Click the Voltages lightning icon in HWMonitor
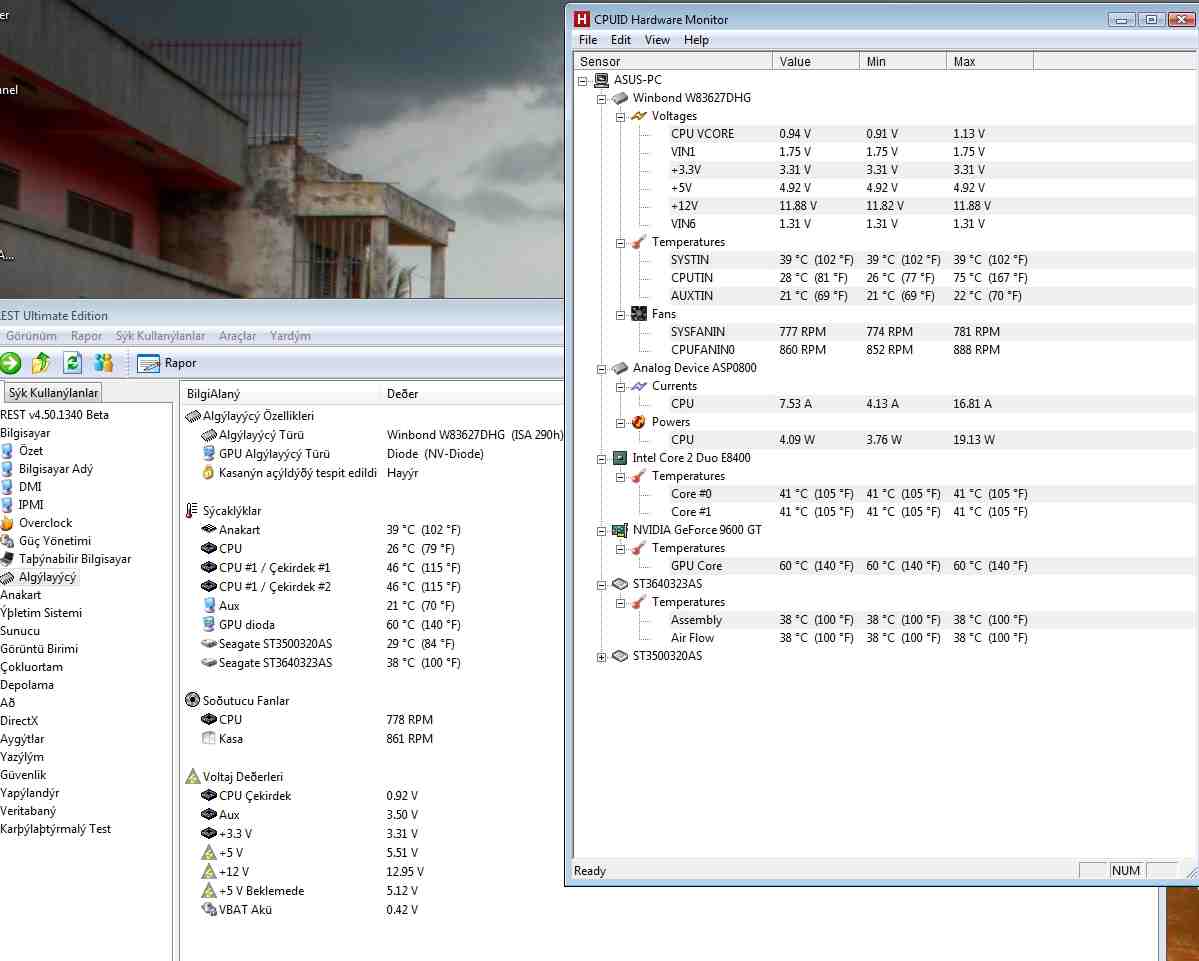Viewport: 1199px width, 961px height. point(638,116)
